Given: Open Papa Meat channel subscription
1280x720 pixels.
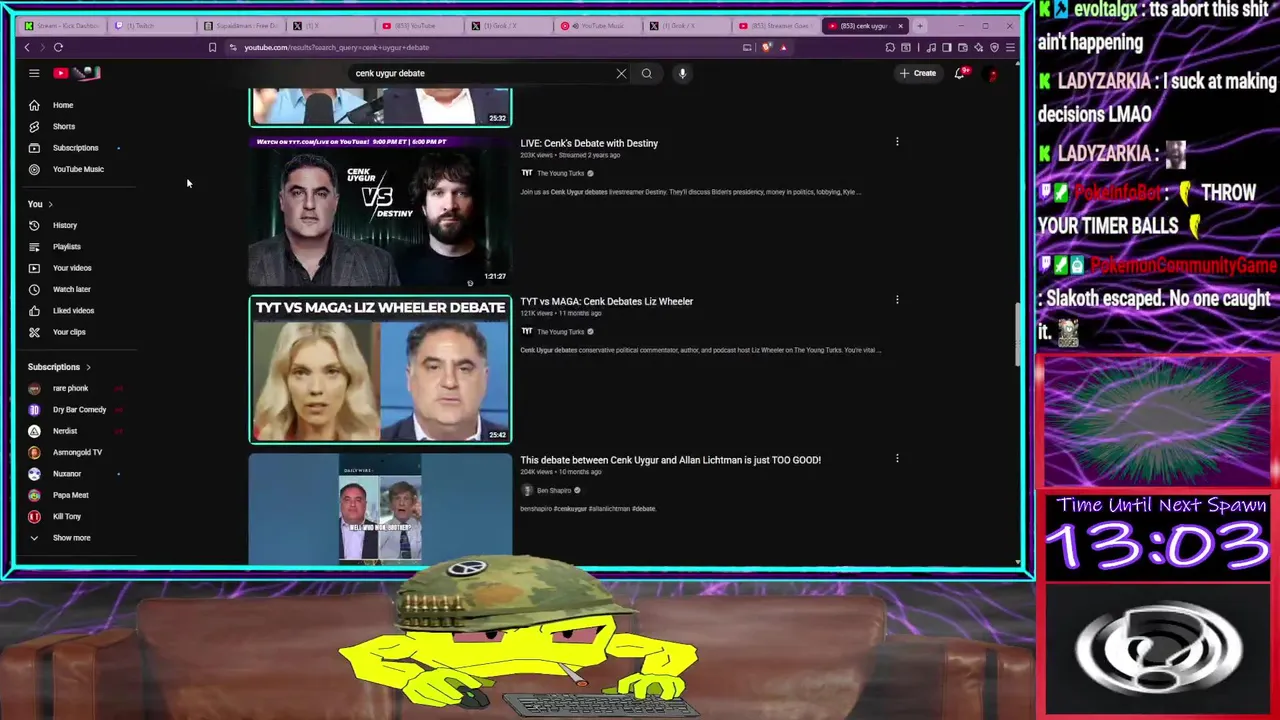Looking at the screenshot, I should (x=70, y=495).
